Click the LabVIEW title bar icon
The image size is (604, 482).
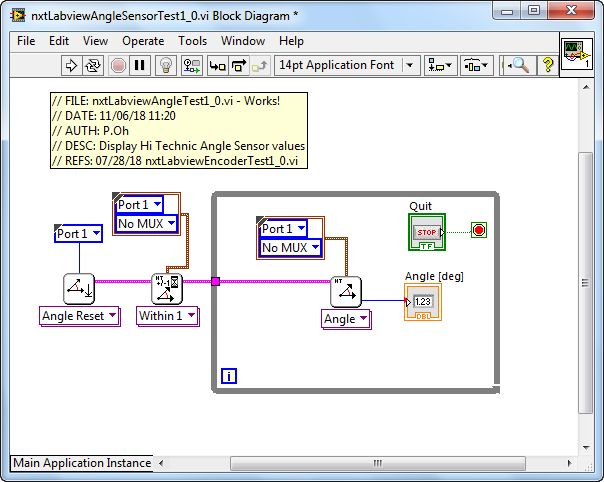[18, 16]
